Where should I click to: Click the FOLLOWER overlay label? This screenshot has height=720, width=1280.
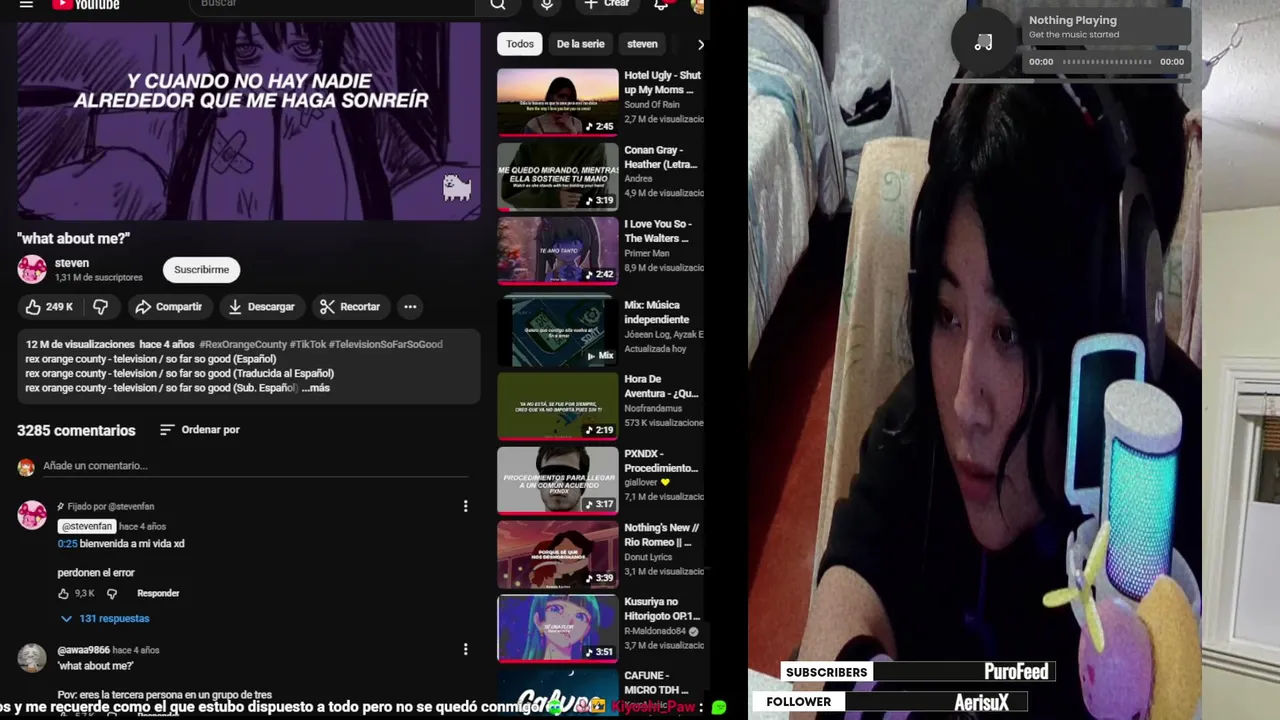coord(798,702)
